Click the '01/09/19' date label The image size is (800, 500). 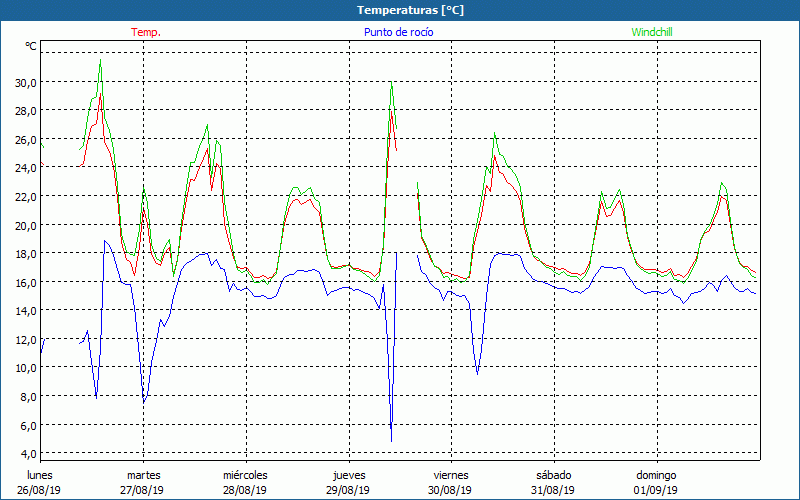point(656,490)
